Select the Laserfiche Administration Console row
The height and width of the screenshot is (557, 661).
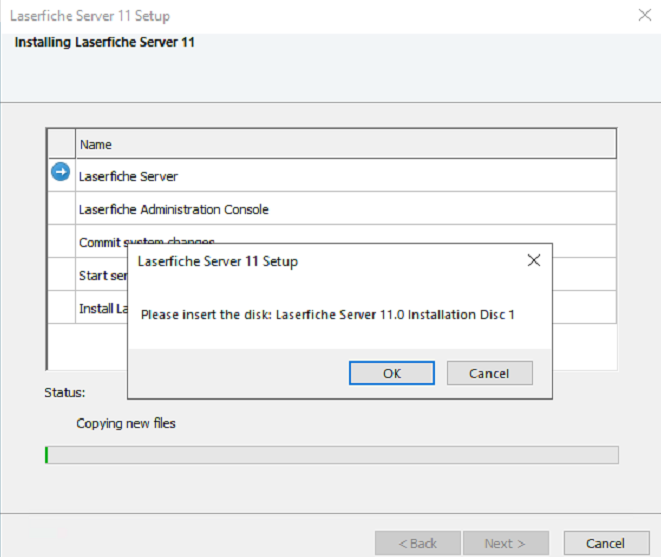(x=332, y=209)
